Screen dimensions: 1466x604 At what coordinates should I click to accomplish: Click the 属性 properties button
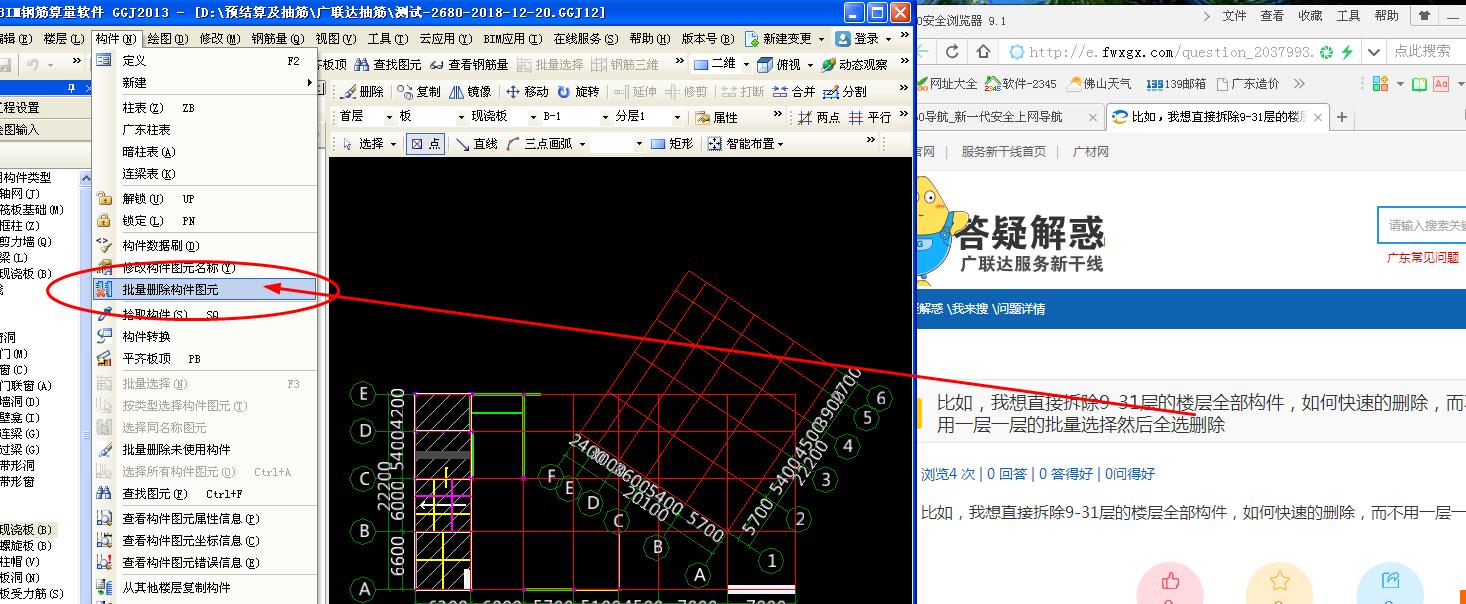click(717, 117)
